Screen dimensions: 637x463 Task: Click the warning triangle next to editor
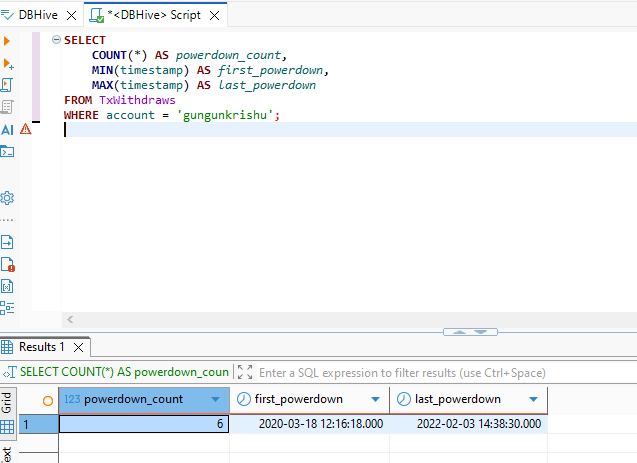point(25,129)
